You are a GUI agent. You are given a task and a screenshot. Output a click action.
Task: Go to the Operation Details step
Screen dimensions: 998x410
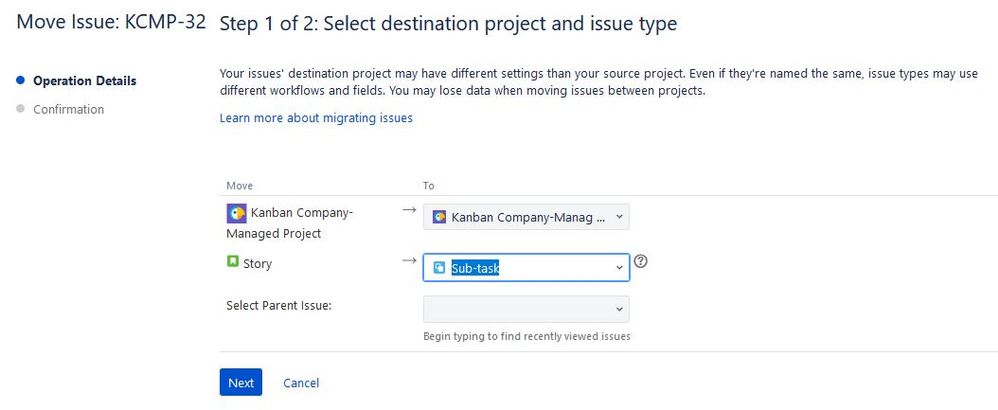(x=84, y=81)
